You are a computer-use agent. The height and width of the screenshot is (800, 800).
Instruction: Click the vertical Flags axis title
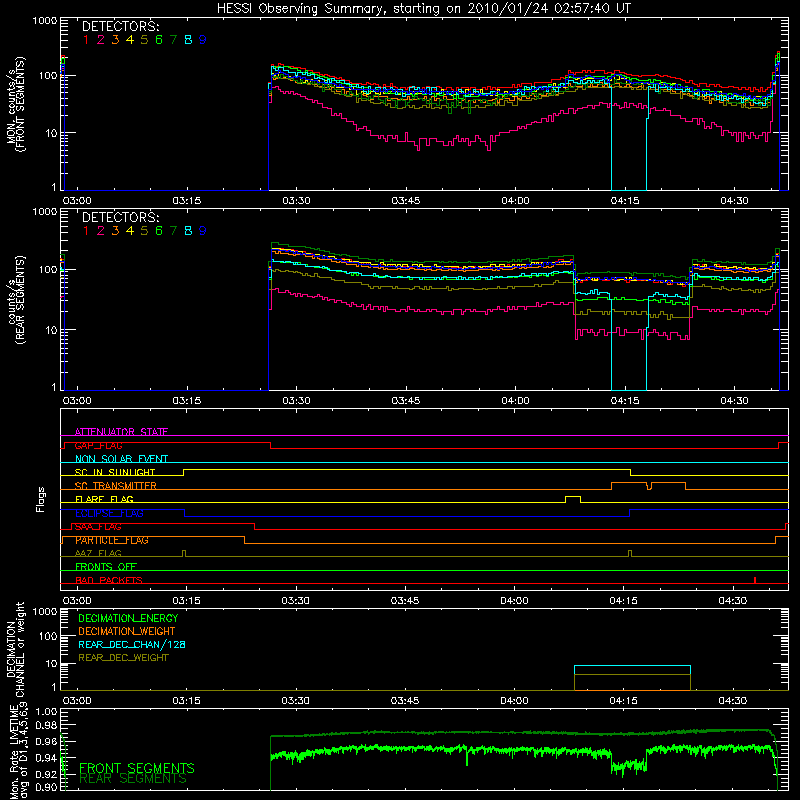point(41,499)
